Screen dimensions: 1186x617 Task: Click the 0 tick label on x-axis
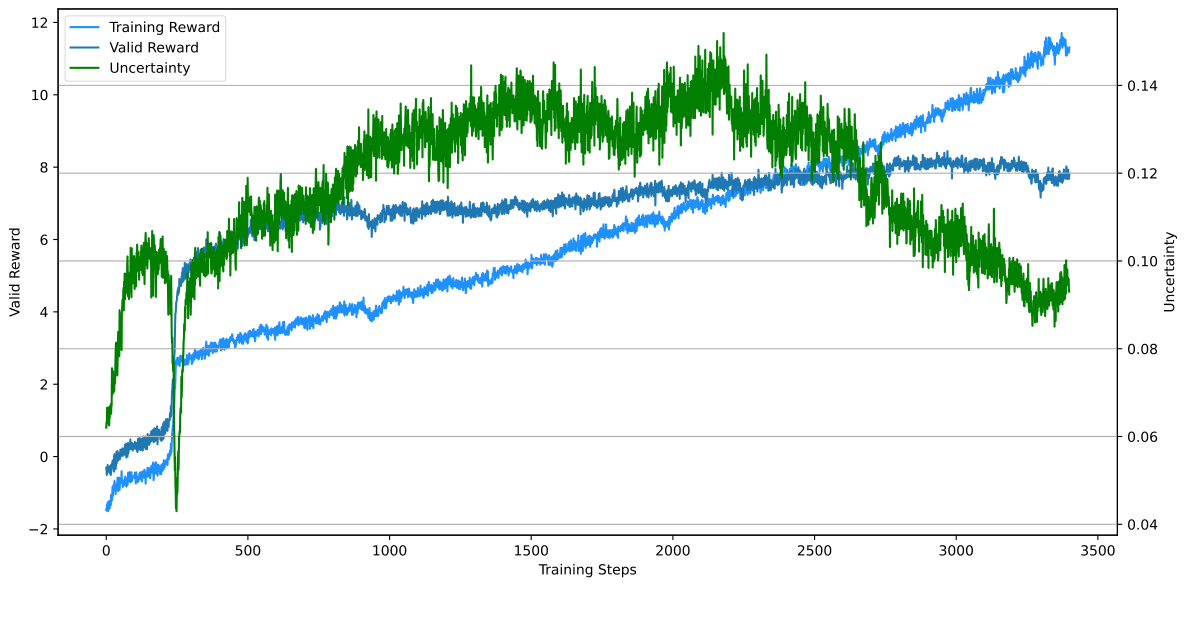click(x=106, y=550)
